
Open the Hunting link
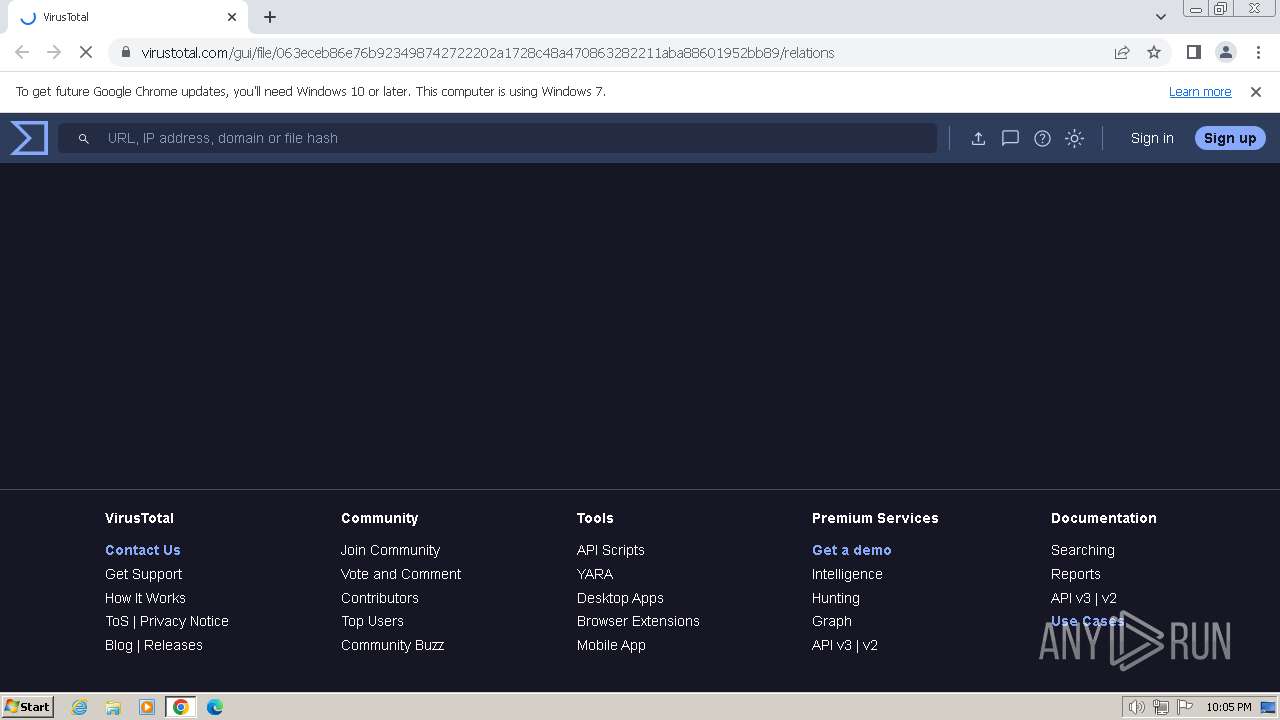point(836,598)
